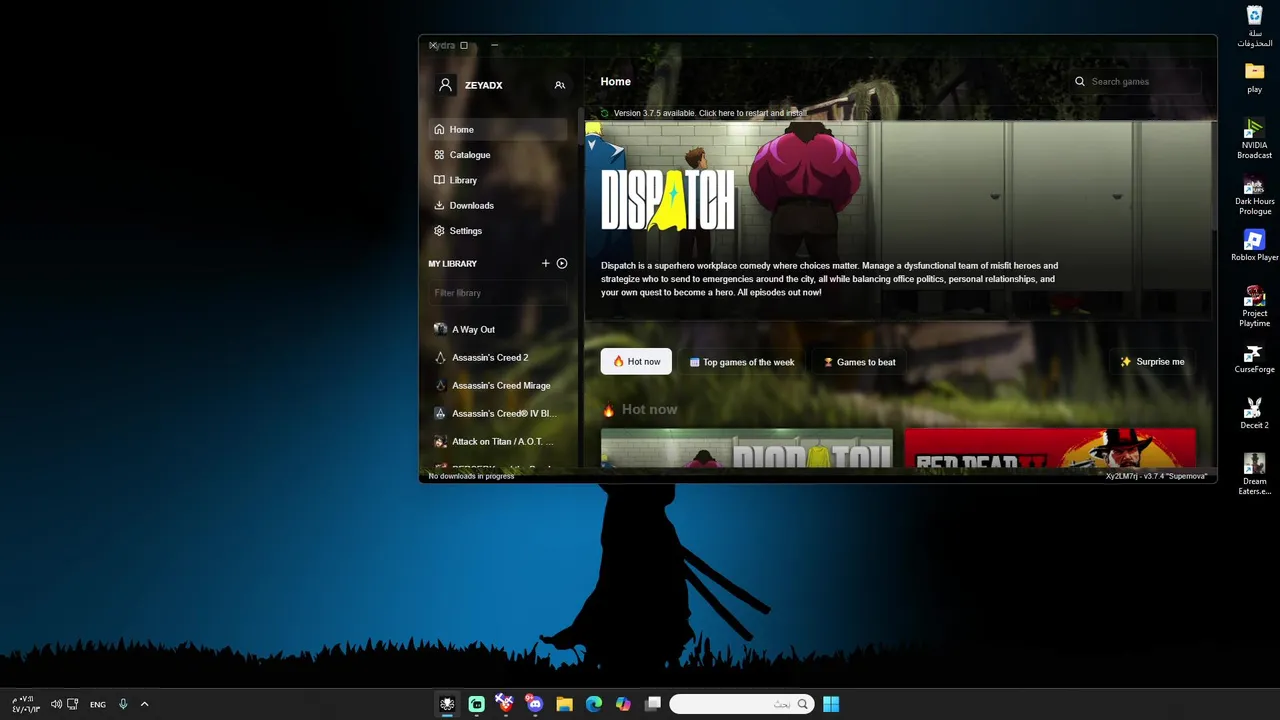This screenshot has height=720, width=1280.
Task: Open the Streamlabs taskbar icon
Action: pyautogui.click(x=476, y=704)
